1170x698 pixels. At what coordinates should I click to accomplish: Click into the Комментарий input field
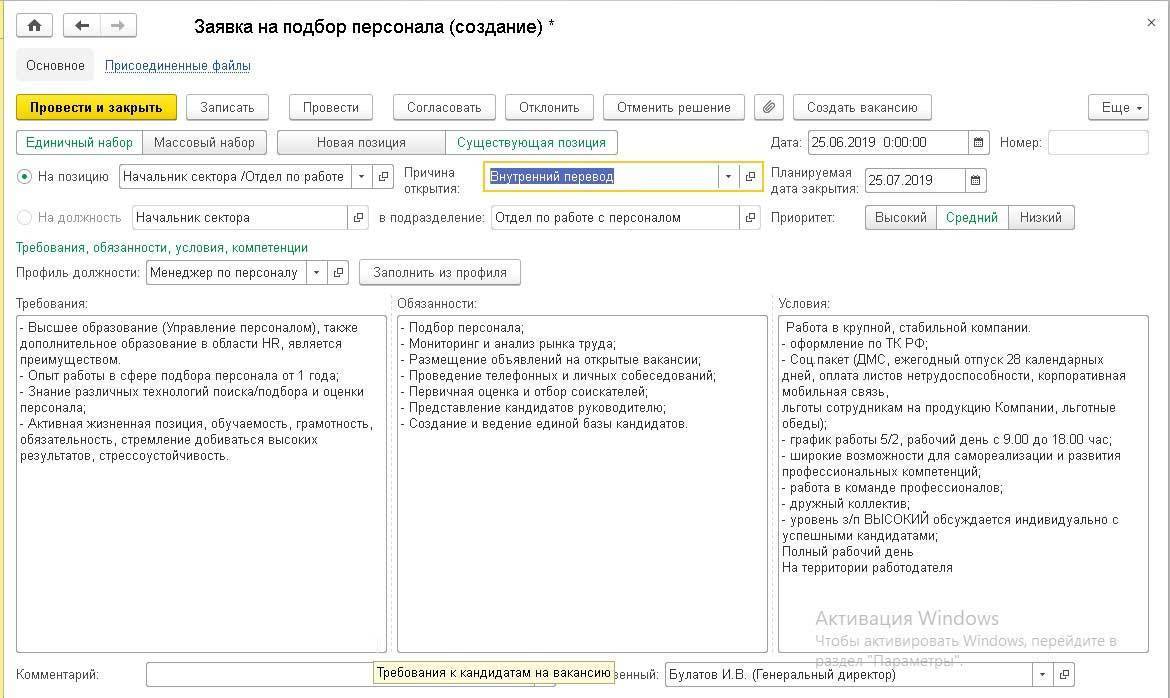[x=260, y=674]
